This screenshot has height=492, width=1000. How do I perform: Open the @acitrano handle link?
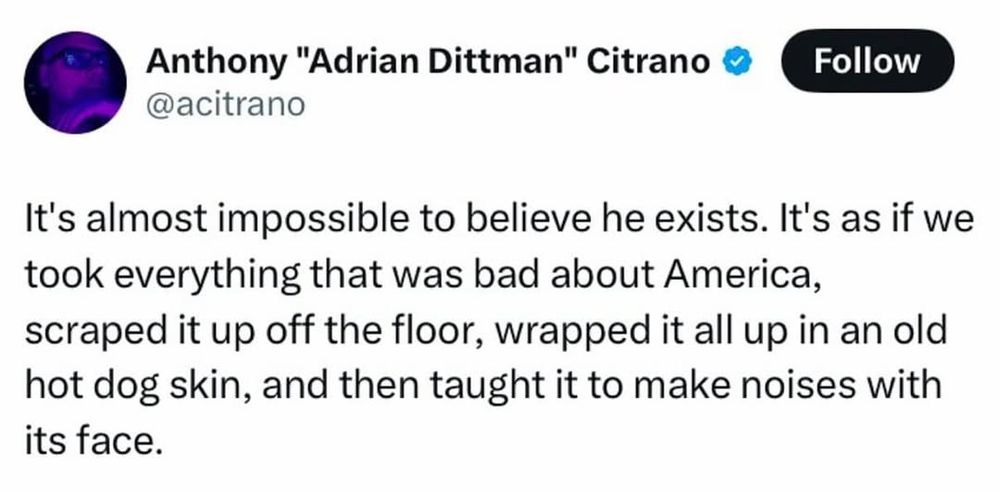(225, 105)
